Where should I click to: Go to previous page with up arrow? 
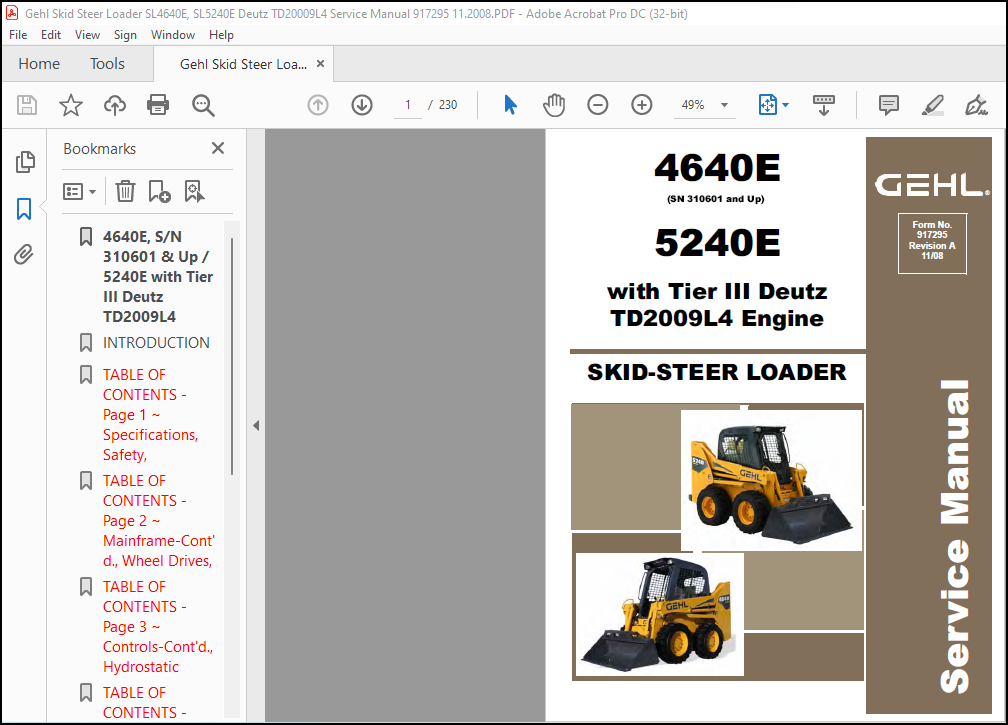[318, 105]
